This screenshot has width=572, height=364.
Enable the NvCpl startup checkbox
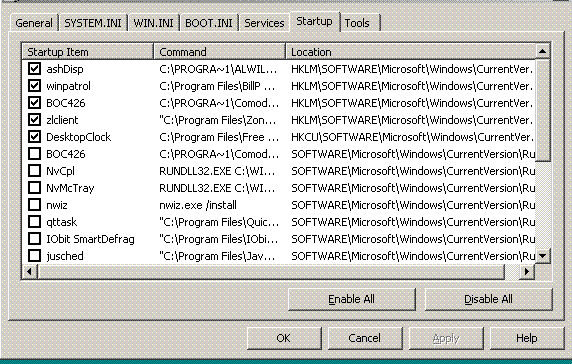pyautogui.click(x=35, y=171)
